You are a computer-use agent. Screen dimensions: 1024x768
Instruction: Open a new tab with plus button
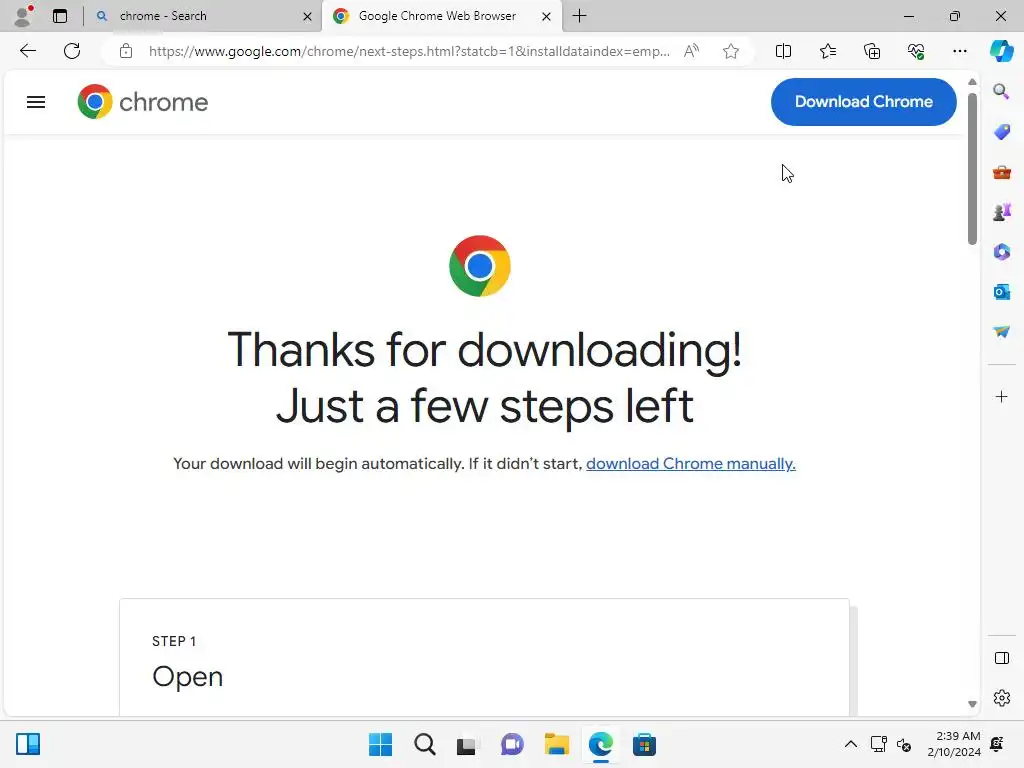pos(579,16)
